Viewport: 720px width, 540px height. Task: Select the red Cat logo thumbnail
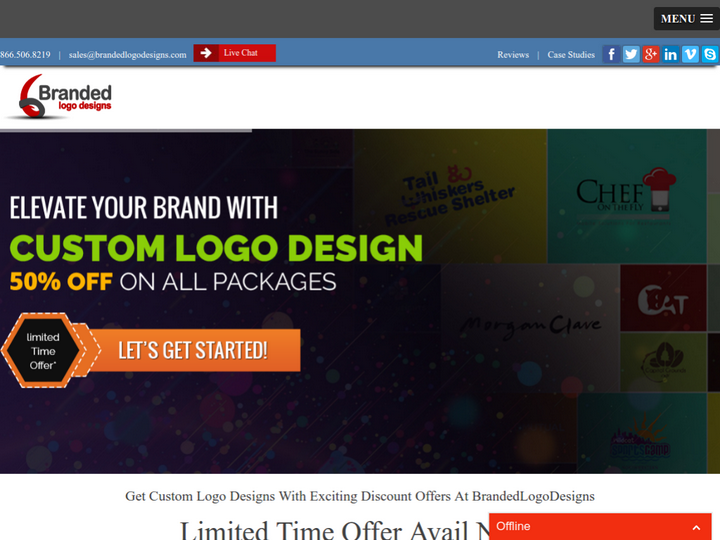[663, 298]
